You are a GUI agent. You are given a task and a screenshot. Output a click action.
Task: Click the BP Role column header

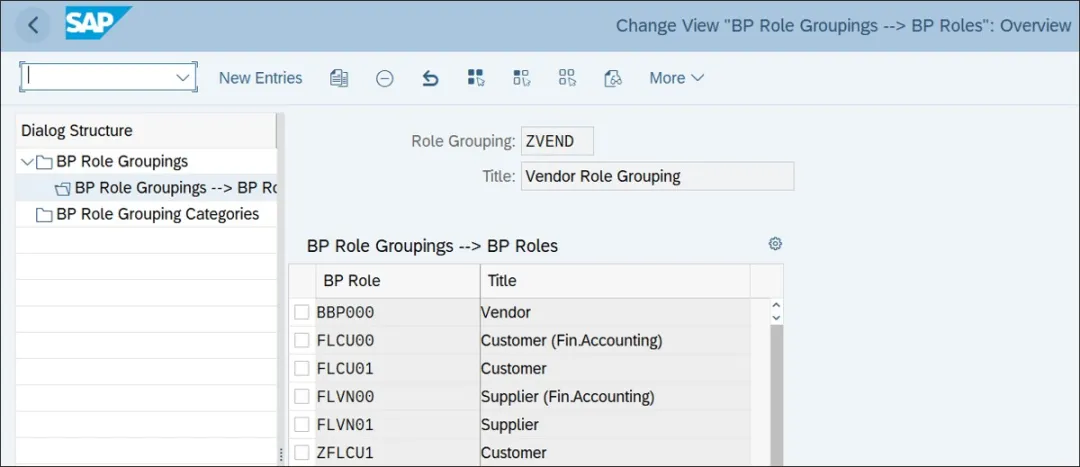[352, 281]
